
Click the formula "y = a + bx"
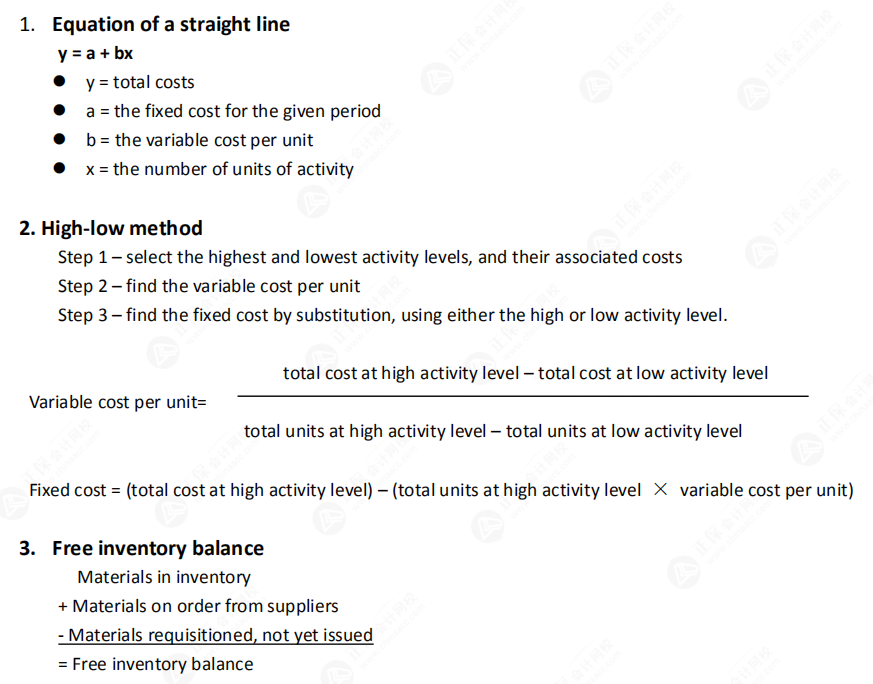coord(95,53)
